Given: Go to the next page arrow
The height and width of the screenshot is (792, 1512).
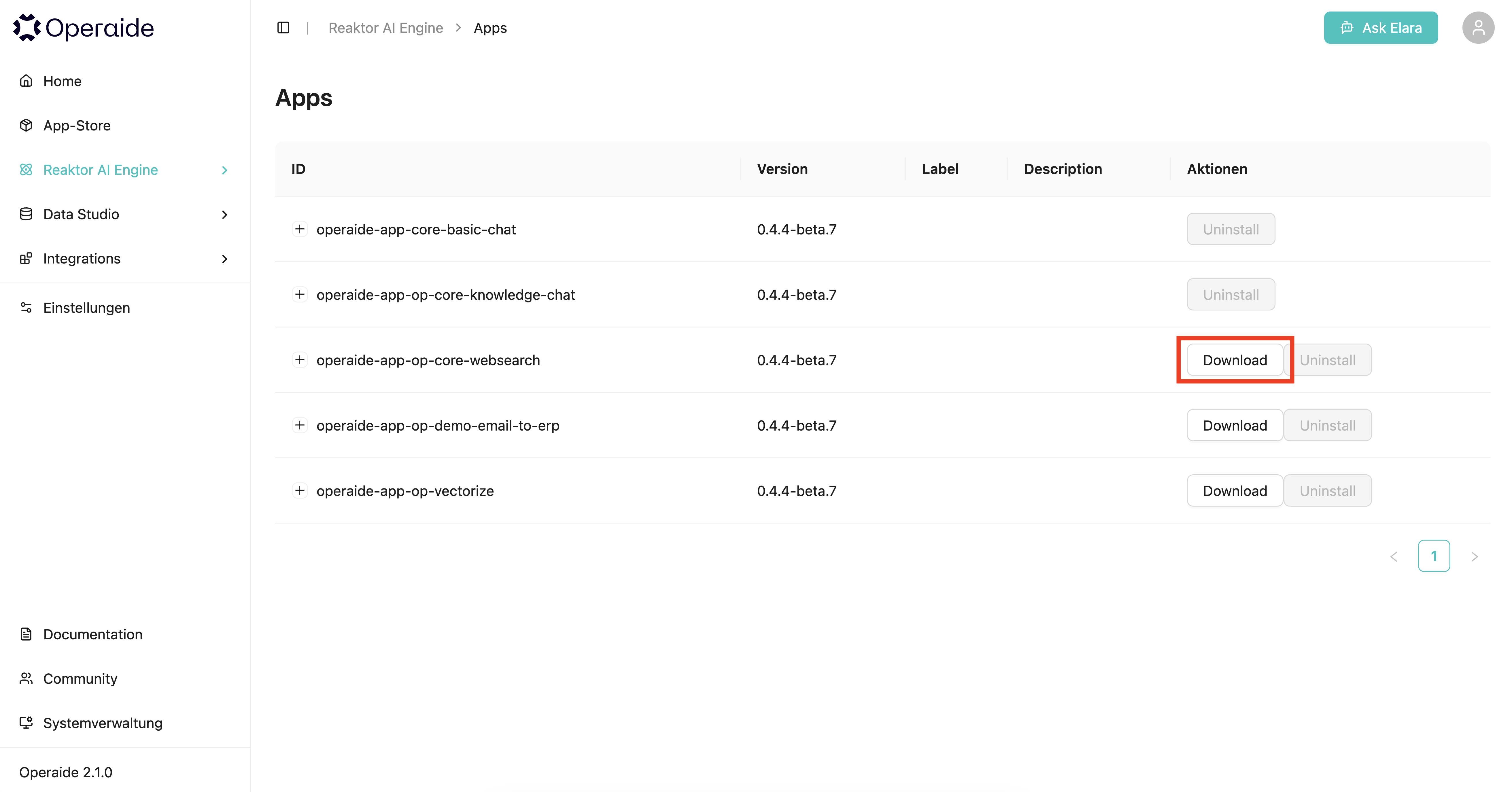Looking at the screenshot, I should coord(1474,556).
